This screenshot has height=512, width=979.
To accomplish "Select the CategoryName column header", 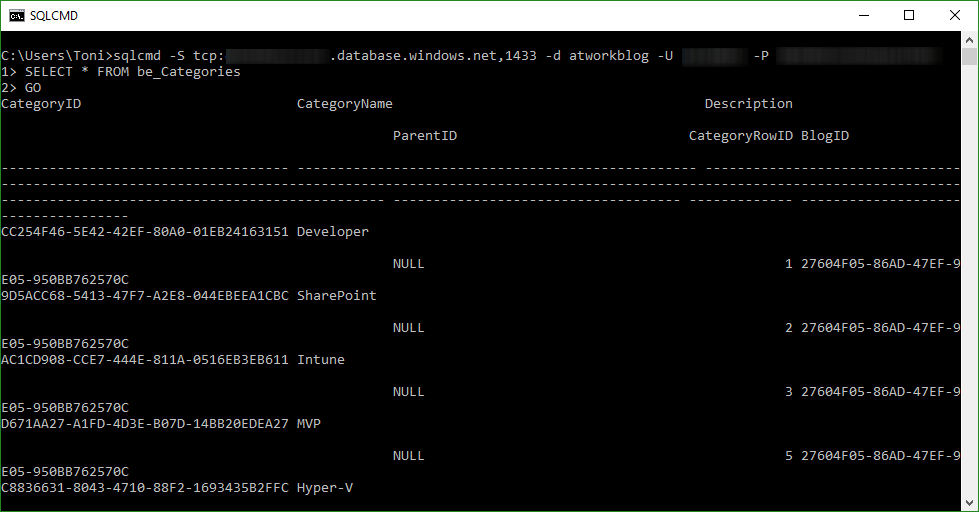I will tap(345, 104).
